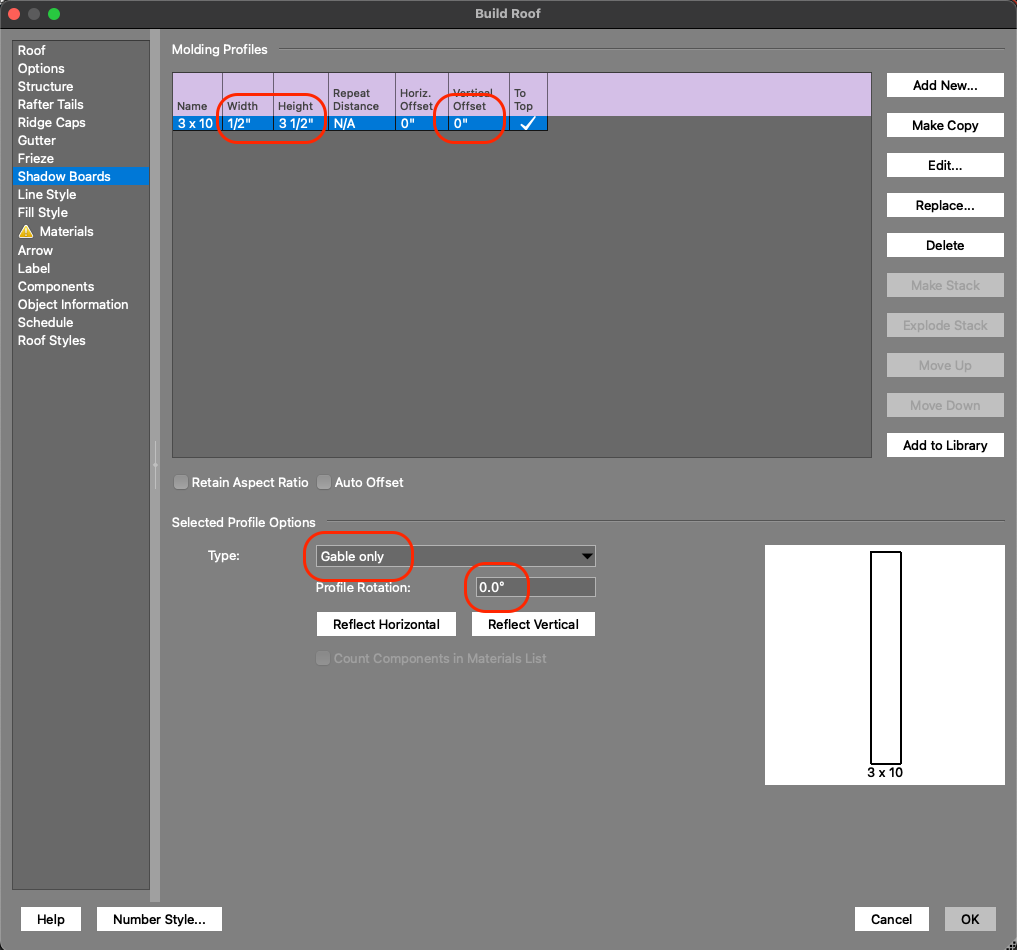Click the Add New... button
The height and width of the screenshot is (950, 1017).
(x=945, y=85)
